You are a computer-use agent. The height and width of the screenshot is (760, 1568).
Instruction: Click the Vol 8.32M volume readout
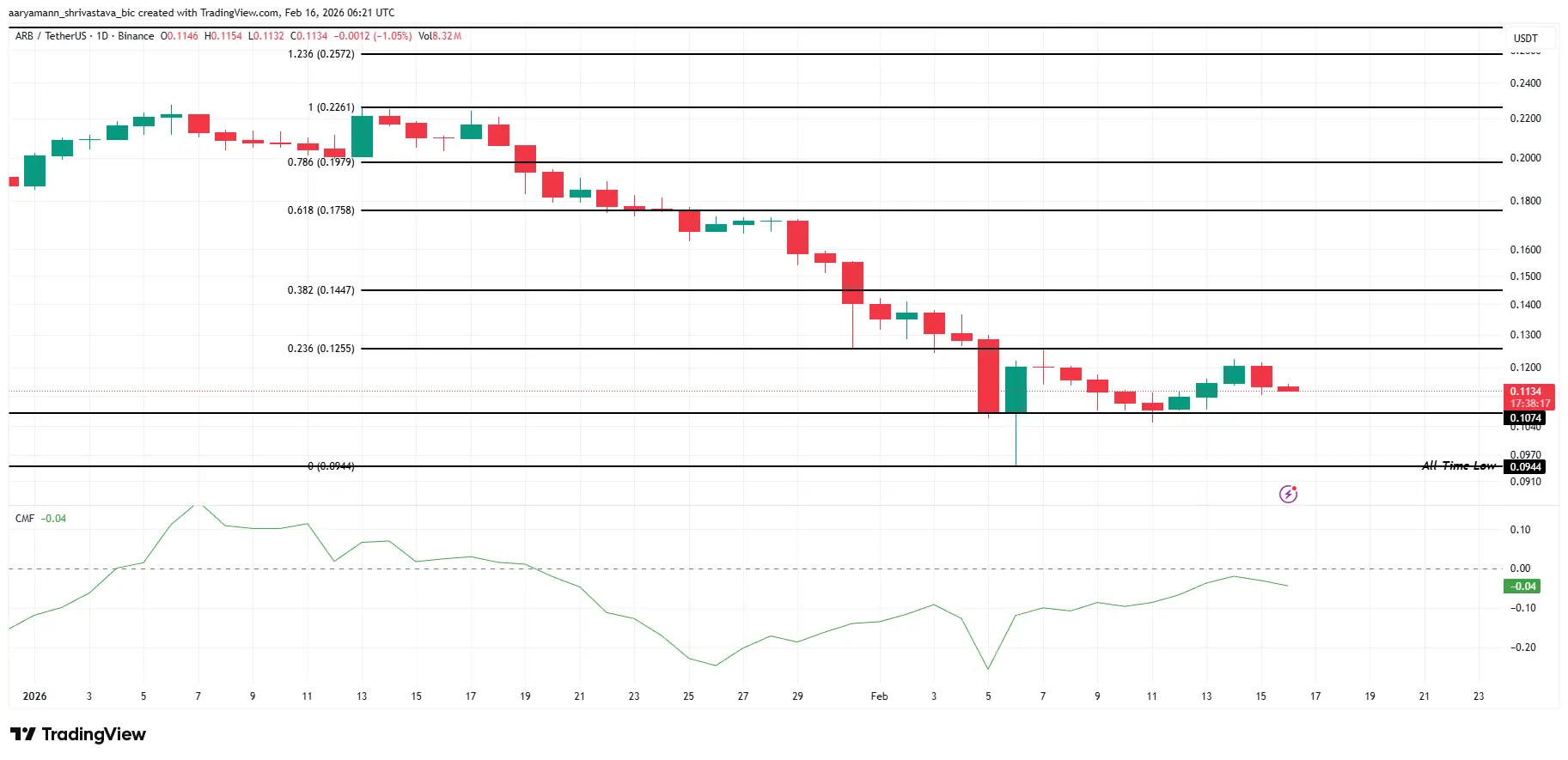click(x=440, y=36)
